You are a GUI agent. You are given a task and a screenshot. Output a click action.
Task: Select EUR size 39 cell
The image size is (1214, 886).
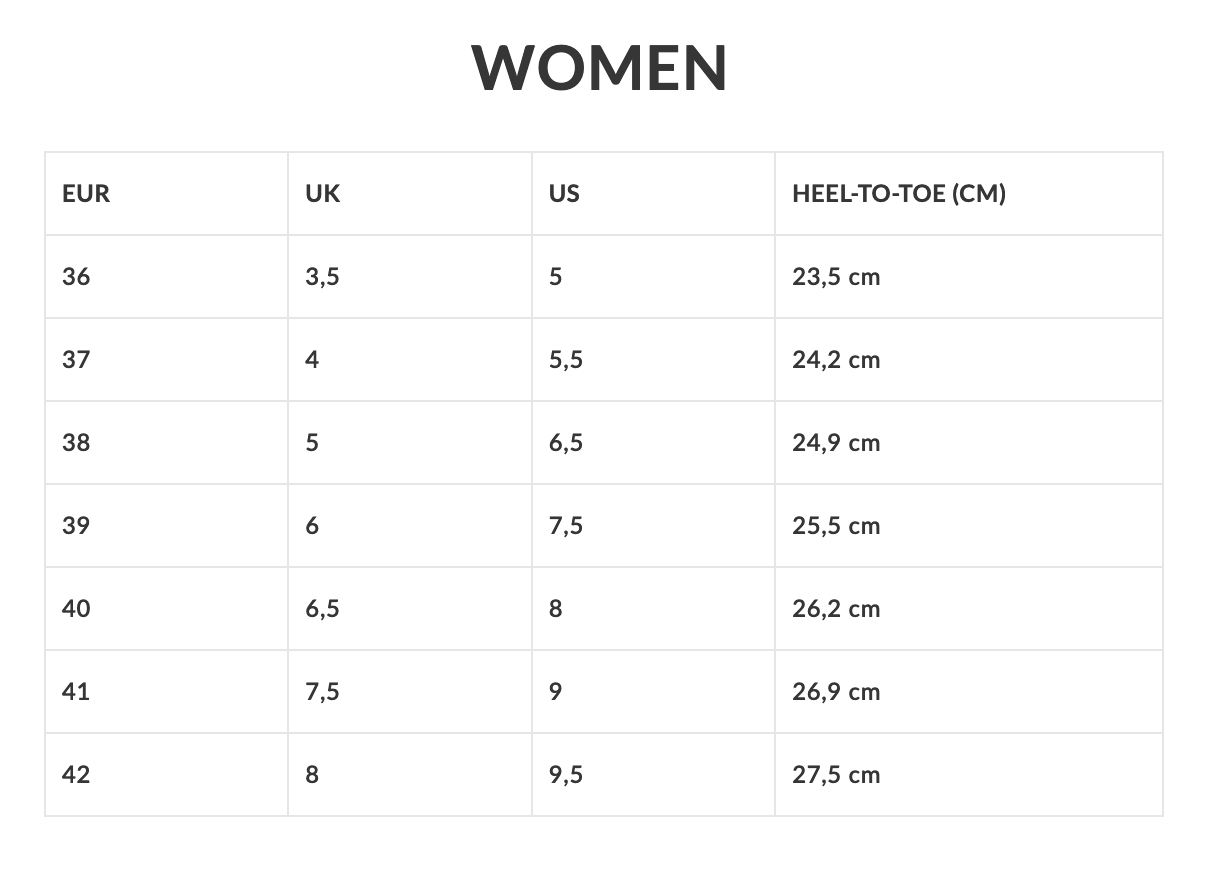click(x=76, y=526)
